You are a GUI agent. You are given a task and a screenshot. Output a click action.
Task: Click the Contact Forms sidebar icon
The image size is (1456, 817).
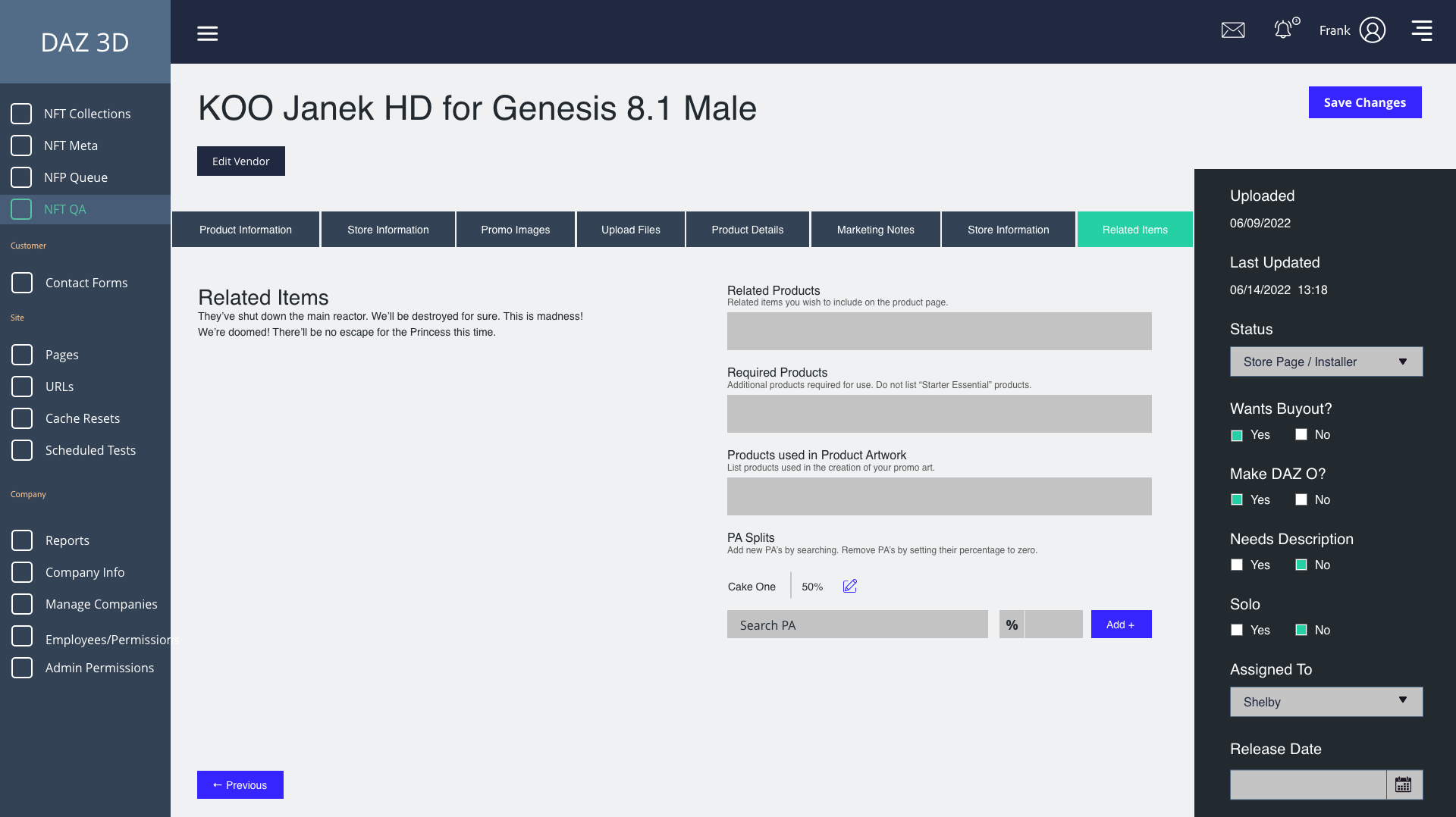(22, 283)
